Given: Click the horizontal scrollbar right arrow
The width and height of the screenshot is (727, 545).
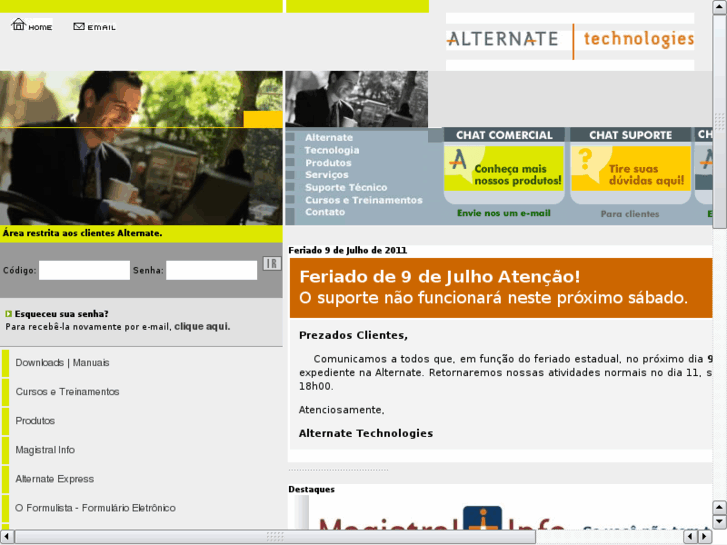Looking at the screenshot, I should [x=705, y=537].
